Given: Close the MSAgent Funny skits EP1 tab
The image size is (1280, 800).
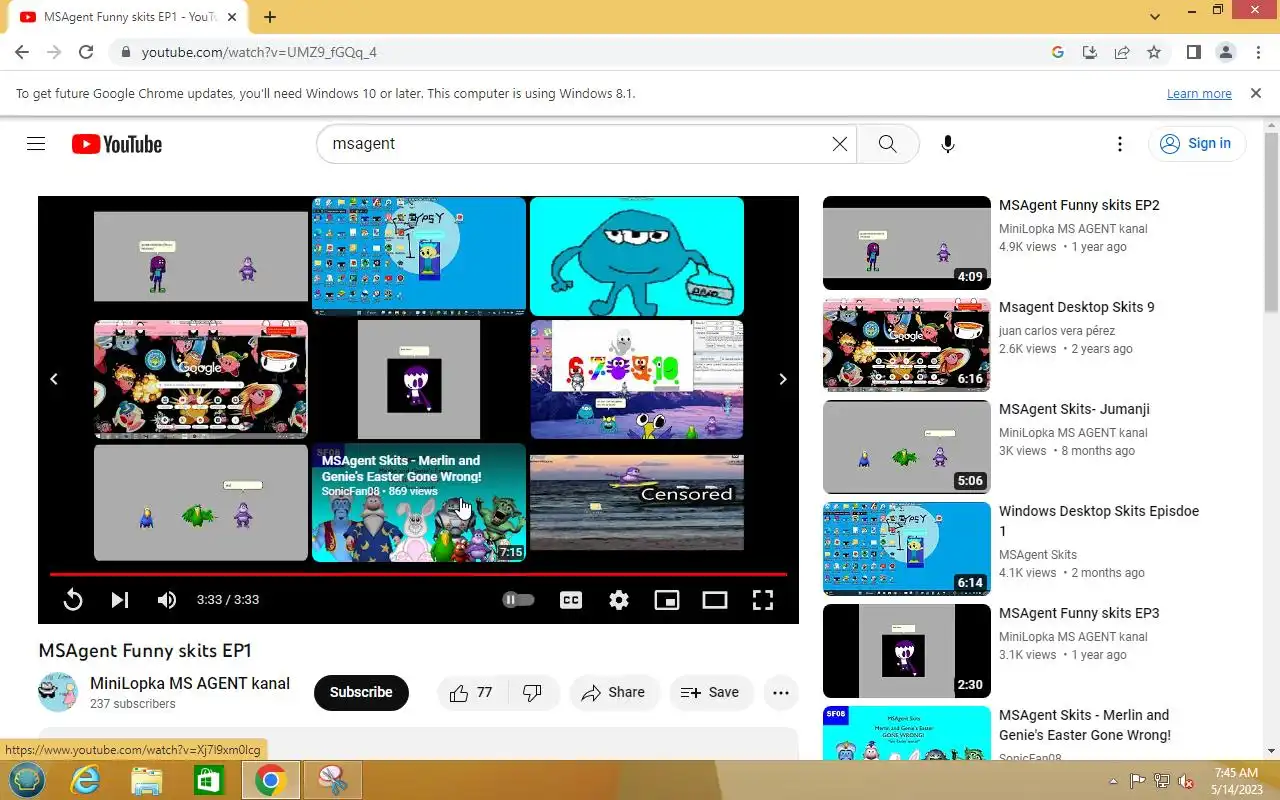Looking at the screenshot, I should 232,17.
